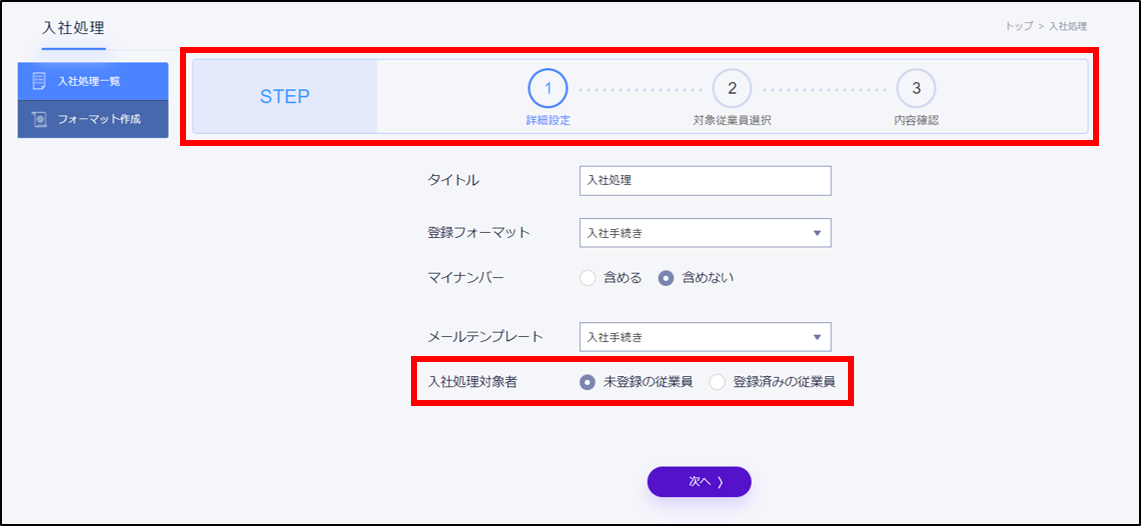Click the マイナンバー field label
The width and height of the screenshot is (1141, 526).
466,278
